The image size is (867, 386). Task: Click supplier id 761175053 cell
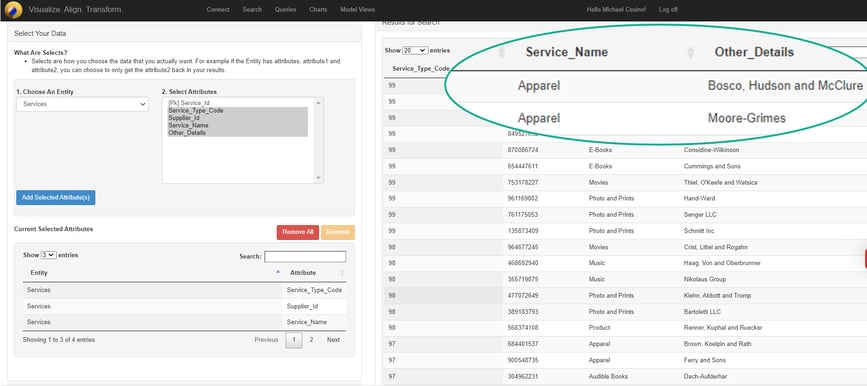pyautogui.click(x=523, y=214)
